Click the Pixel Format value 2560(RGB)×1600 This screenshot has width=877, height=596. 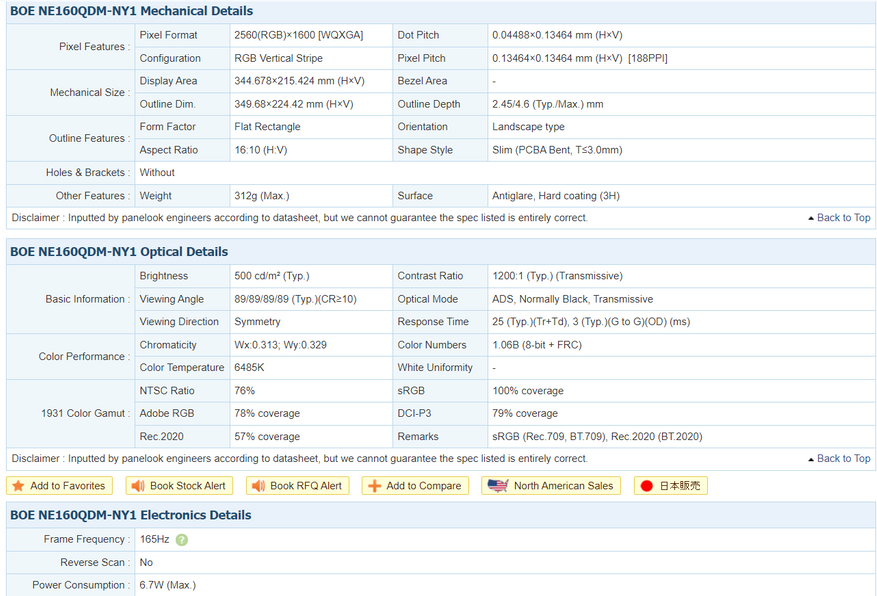tap(298, 35)
